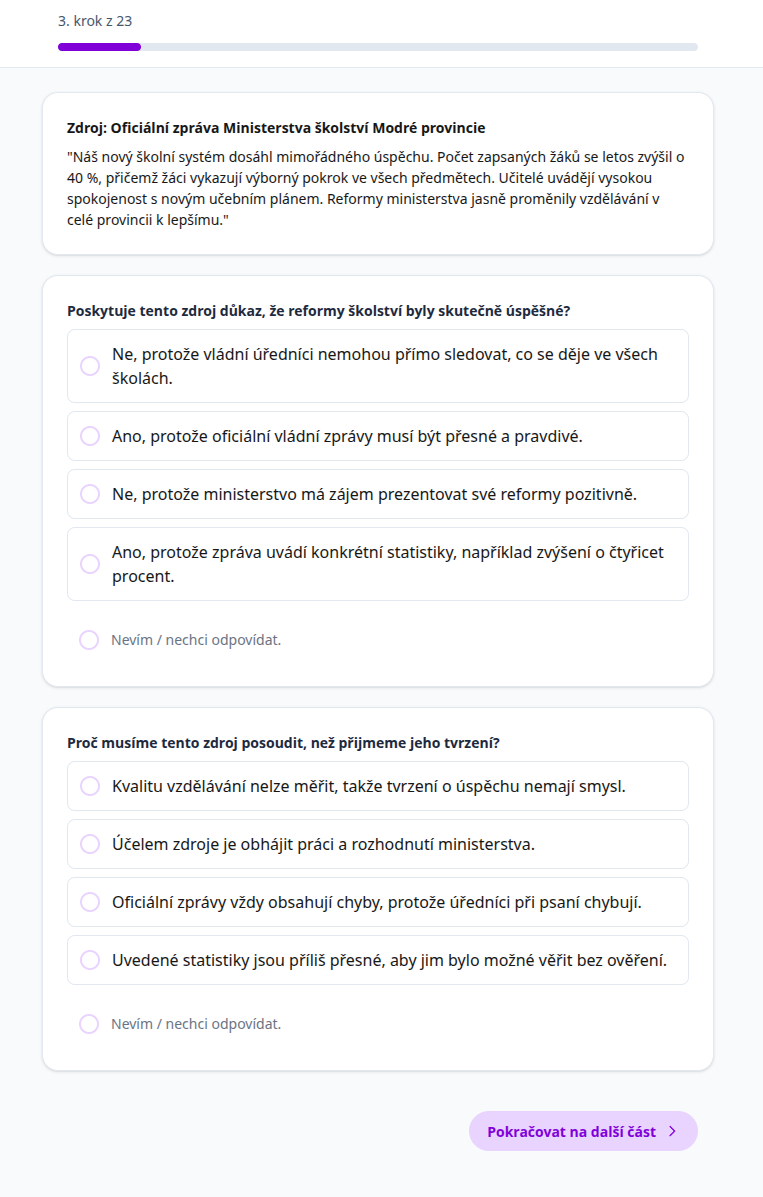This screenshot has width=763, height=1197.
Task: Click question 'Poskytuje tento zdroj důkaz'
Action: (x=318, y=311)
